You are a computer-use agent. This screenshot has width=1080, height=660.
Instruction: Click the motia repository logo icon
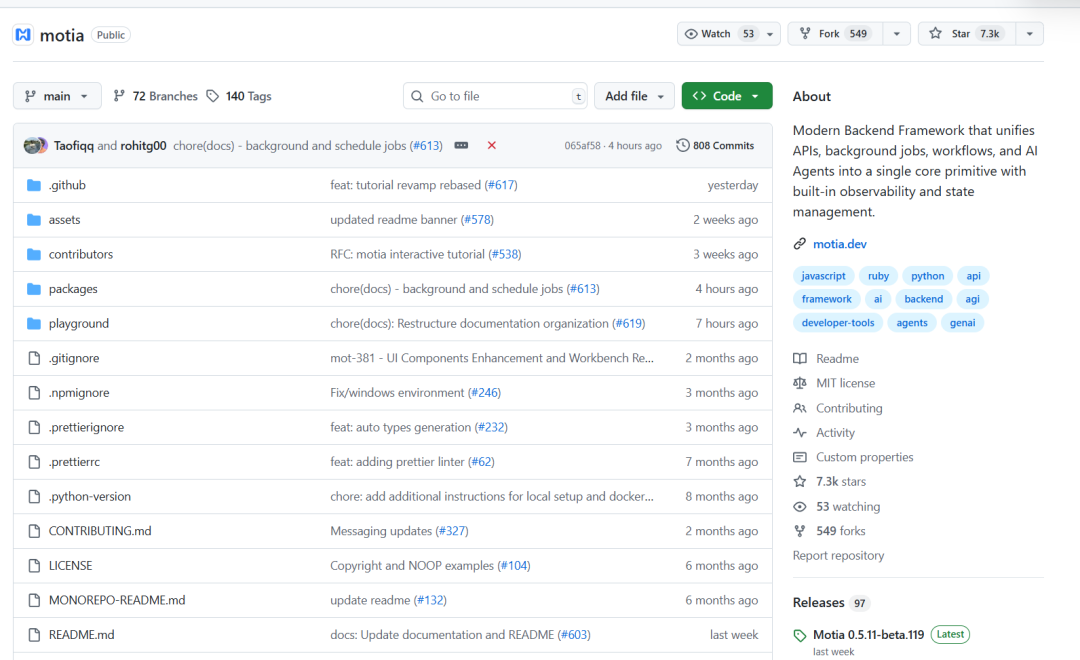pyautogui.click(x=23, y=34)
